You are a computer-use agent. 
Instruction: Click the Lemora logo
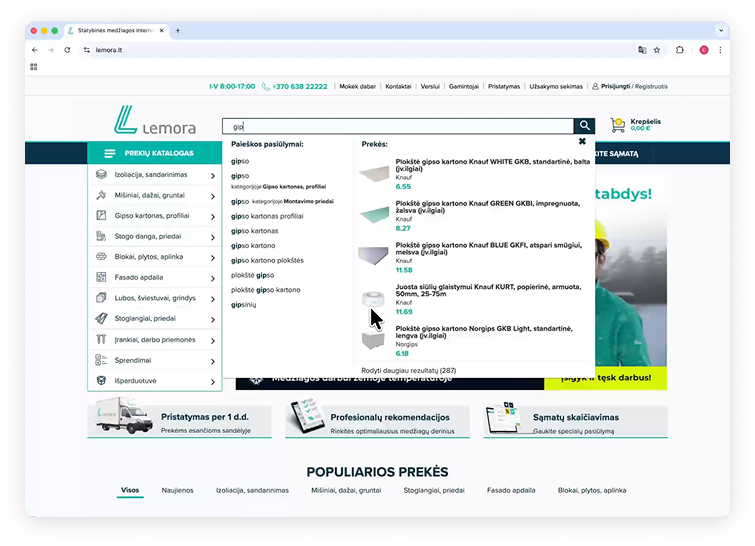pos(155,120)
